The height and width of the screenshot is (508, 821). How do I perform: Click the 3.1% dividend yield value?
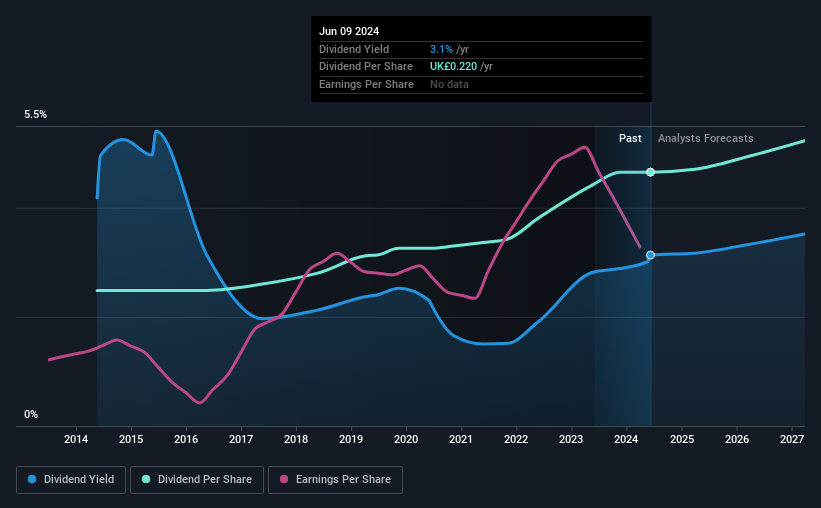441,49
